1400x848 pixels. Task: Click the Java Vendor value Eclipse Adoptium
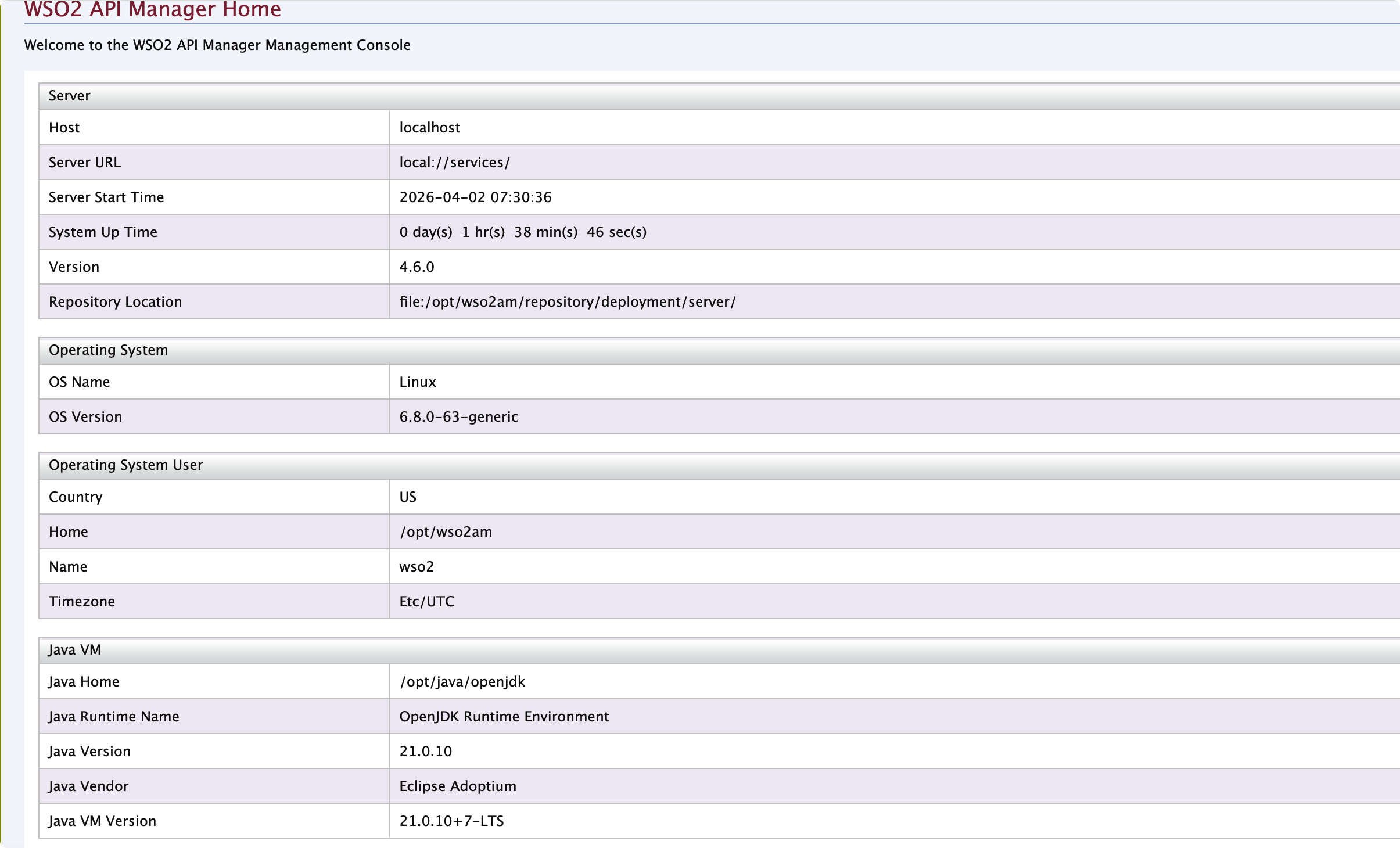(x=458, y=786)
